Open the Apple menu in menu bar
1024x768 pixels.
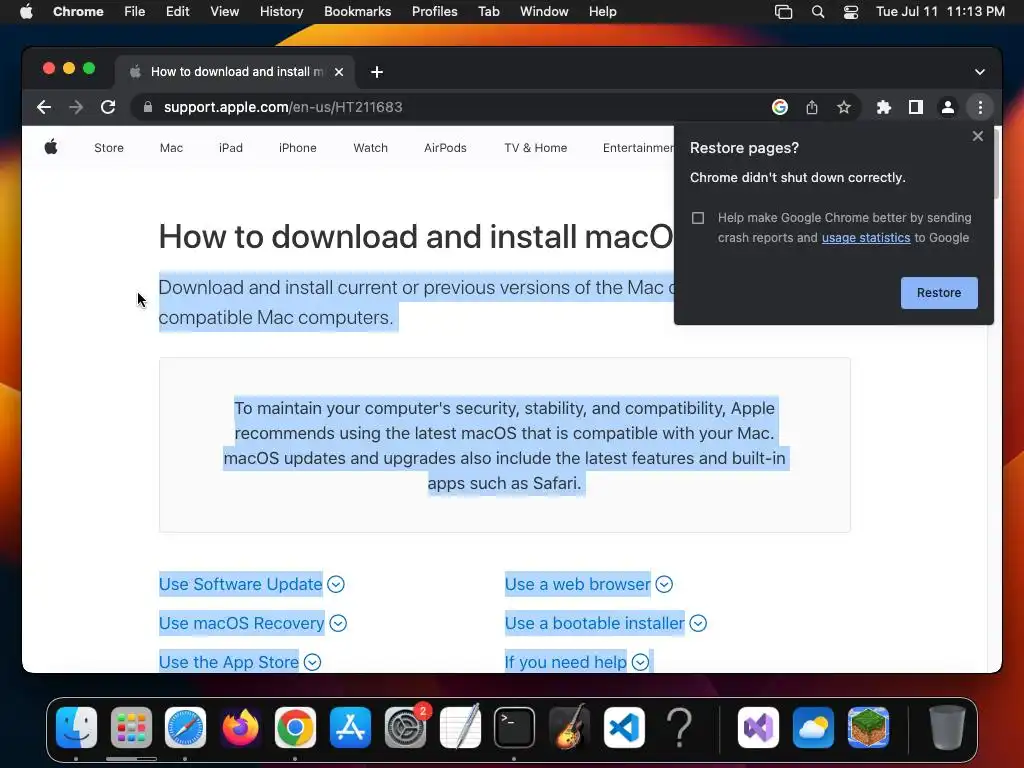point(26,11)
